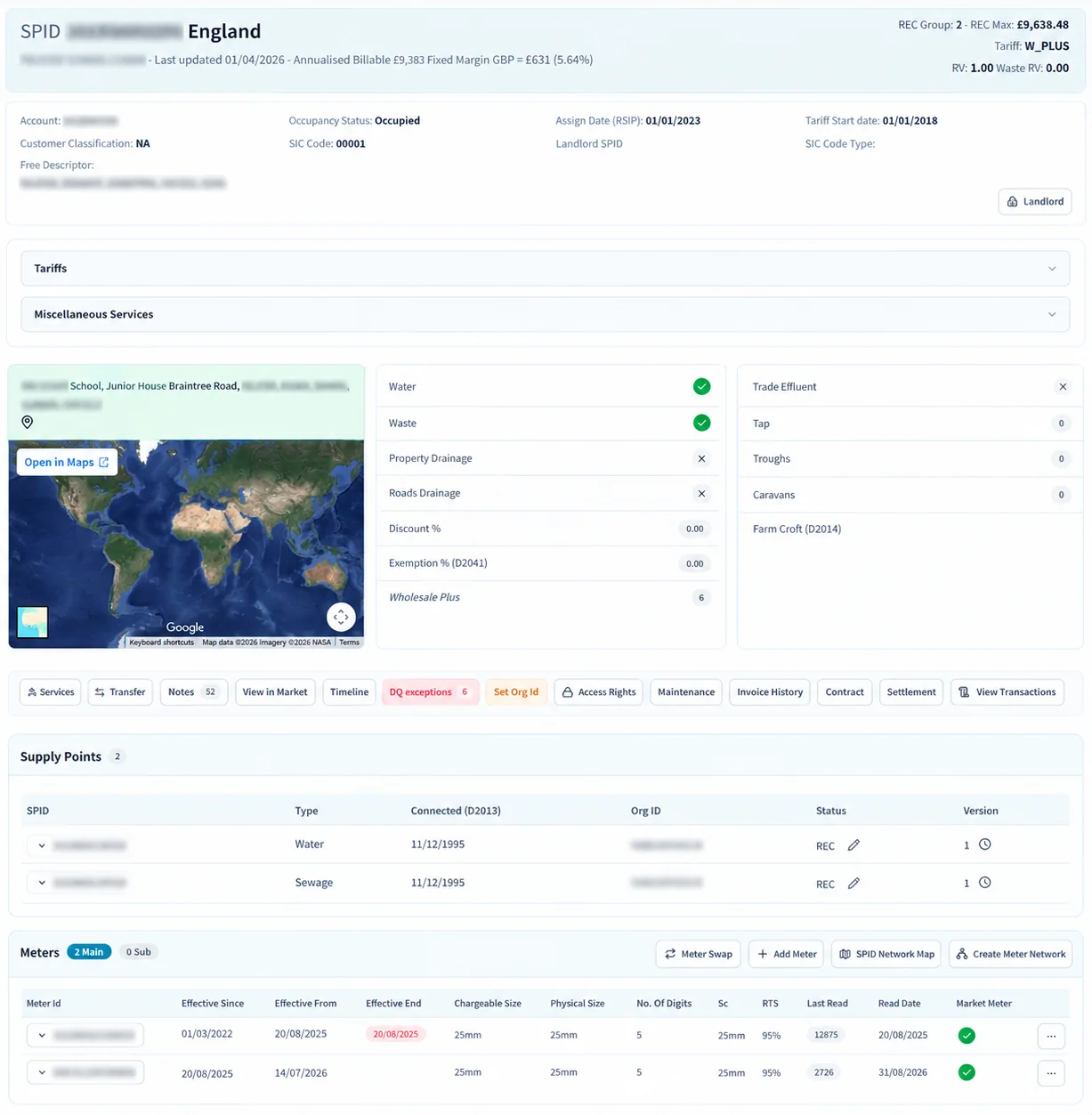
Task: View version history for Sewage supply point
Action: [985, 883]
